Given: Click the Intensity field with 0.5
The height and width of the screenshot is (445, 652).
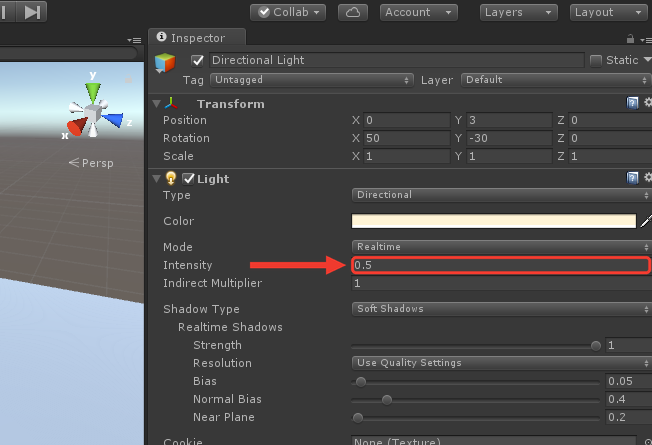Looking at the screenshot, I should [x=501, y=265].
